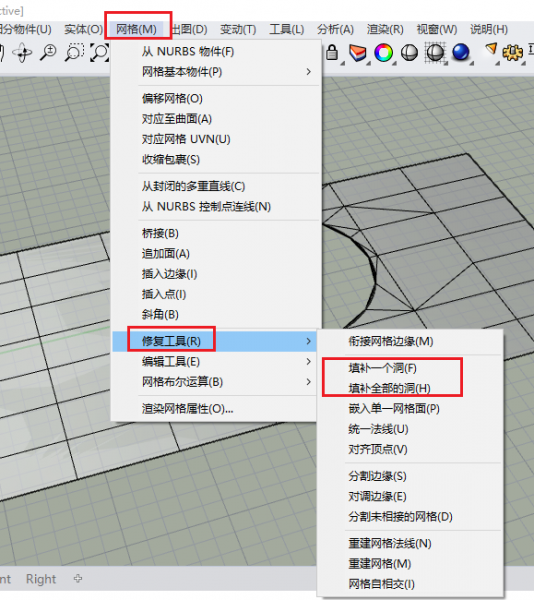Click the lock objects padlock icon
The height and width of the screenshot is (600, 534).
(332, 52)
